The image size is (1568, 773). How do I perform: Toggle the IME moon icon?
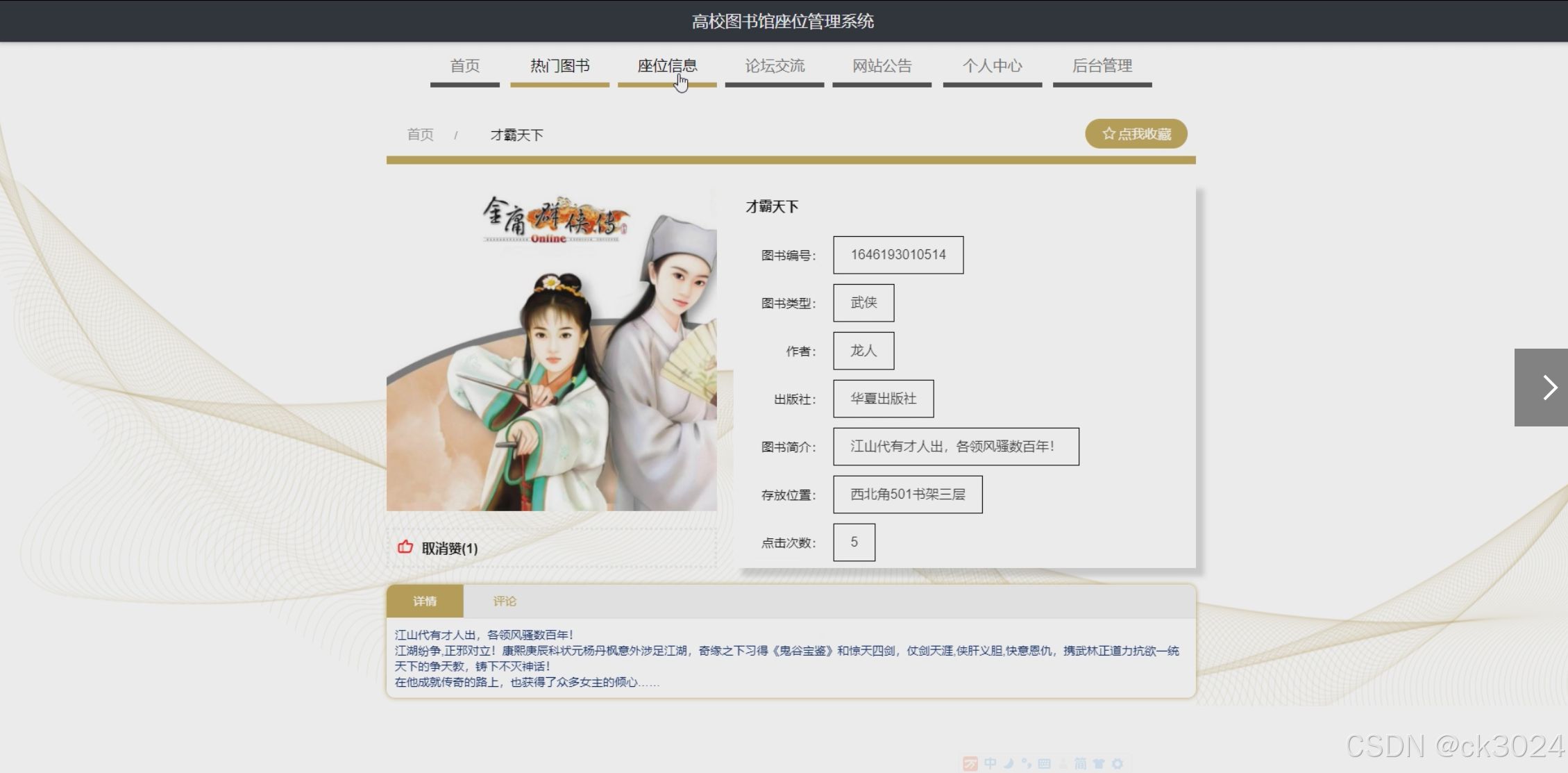click(x=1009, y=764)
